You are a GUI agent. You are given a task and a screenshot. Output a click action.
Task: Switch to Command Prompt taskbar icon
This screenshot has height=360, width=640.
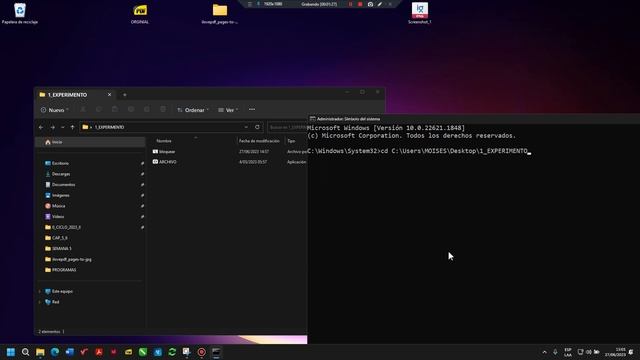(216, 352)
